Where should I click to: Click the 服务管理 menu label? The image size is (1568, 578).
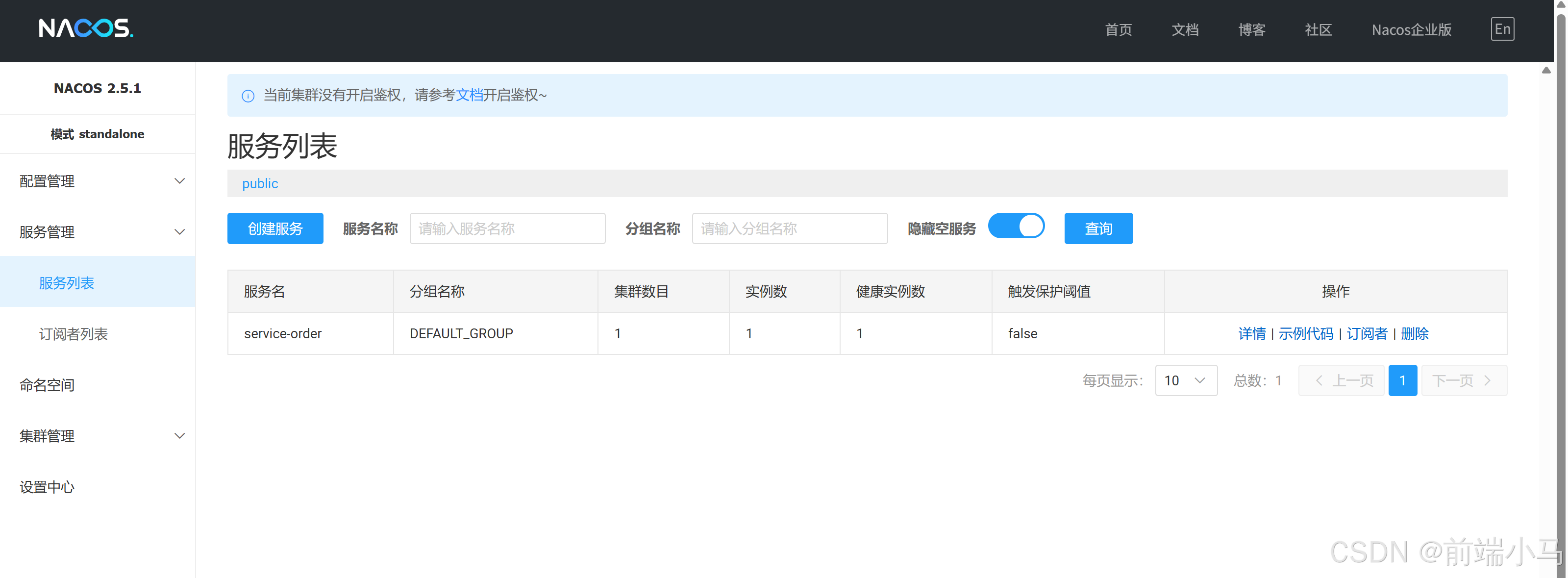(x=47, y=232)
